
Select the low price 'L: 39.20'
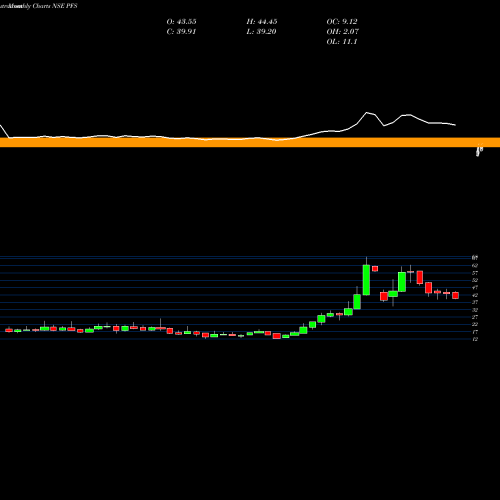coord(262,32)
